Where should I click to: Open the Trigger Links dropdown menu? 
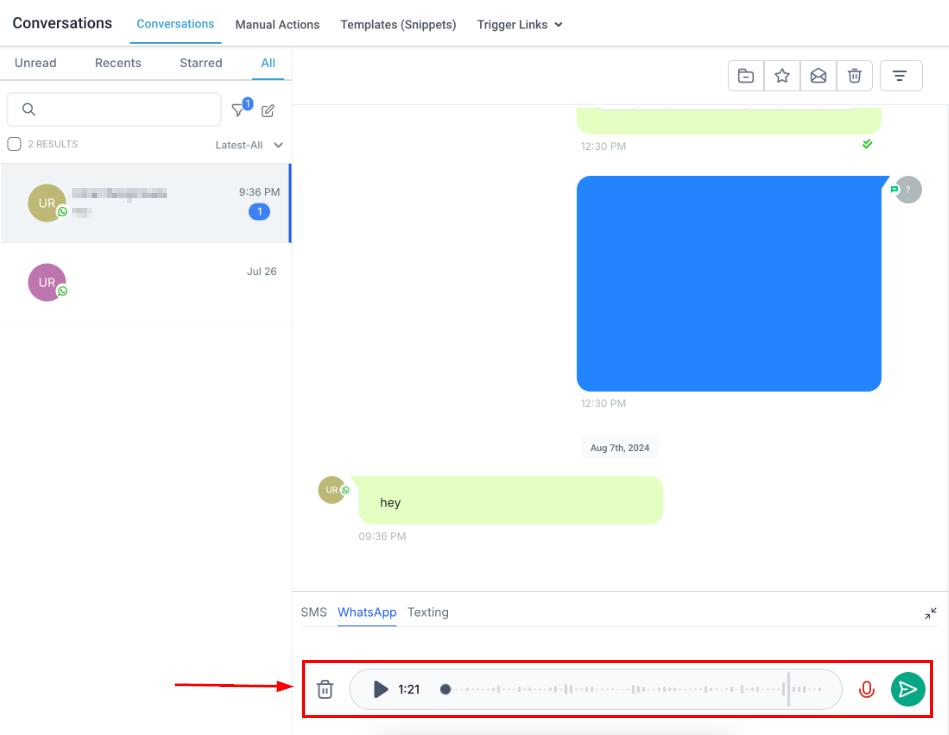click(519, 25)
